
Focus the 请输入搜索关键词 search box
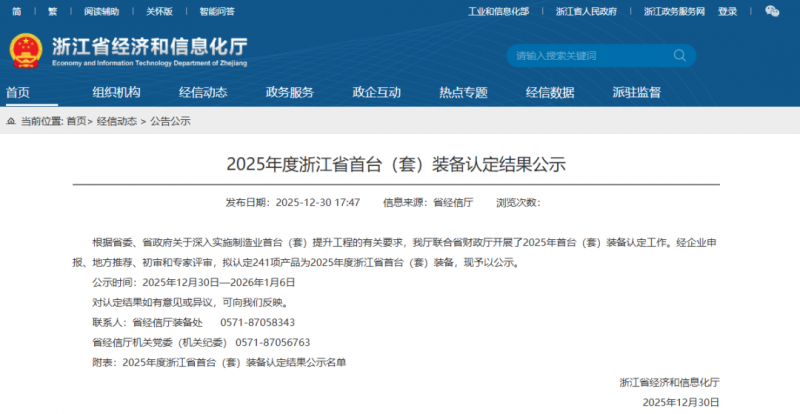tap(580, 55)
